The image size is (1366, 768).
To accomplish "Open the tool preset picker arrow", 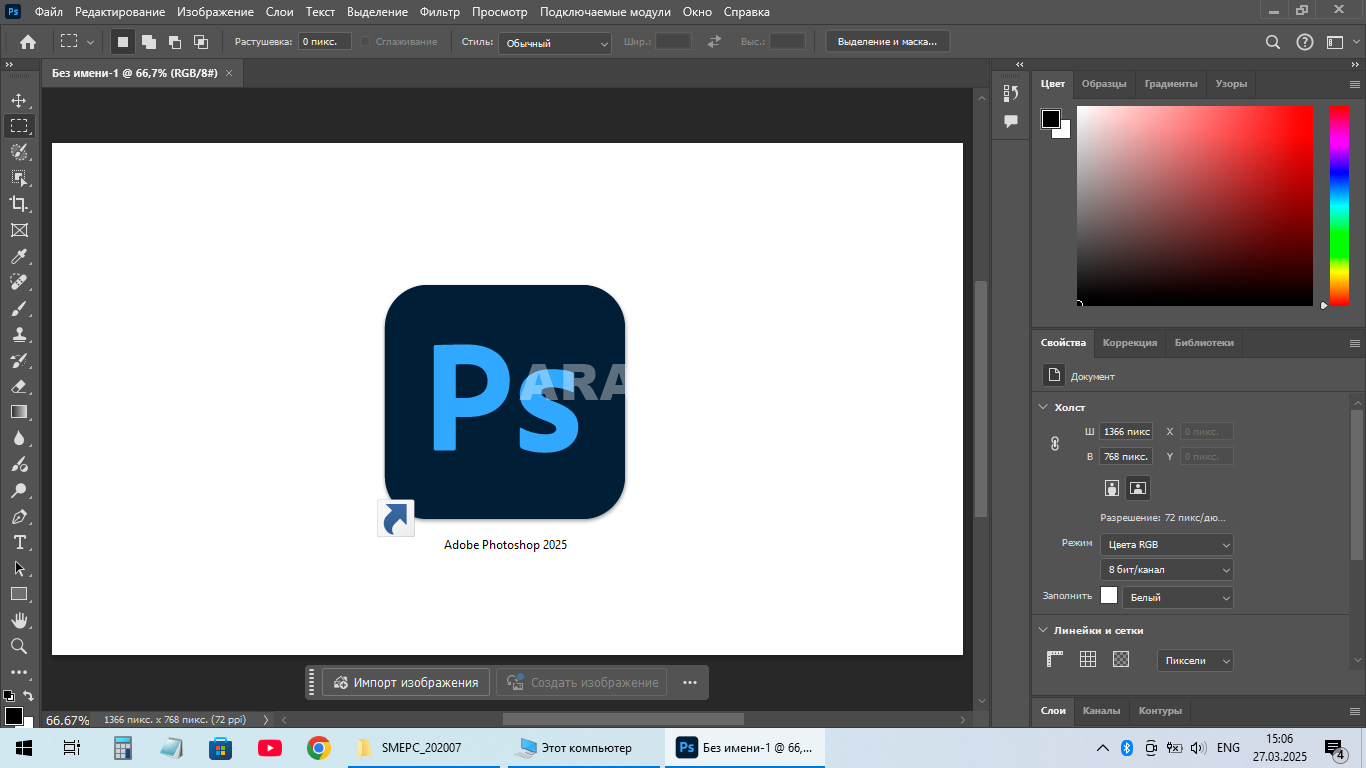I will coord(91,42).
